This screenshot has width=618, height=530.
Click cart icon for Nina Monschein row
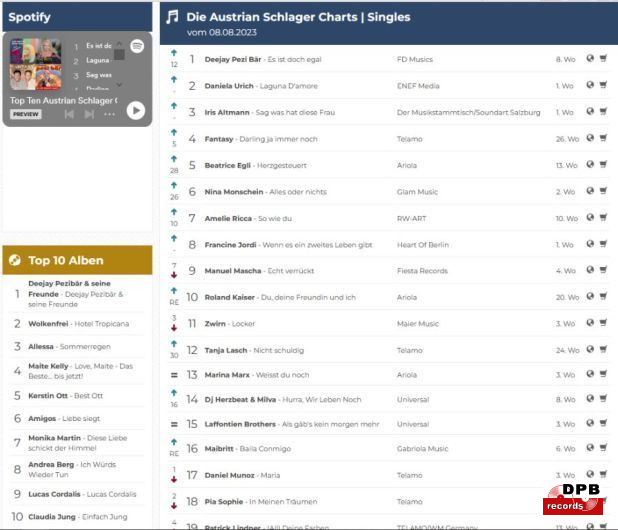pos(603,191)
